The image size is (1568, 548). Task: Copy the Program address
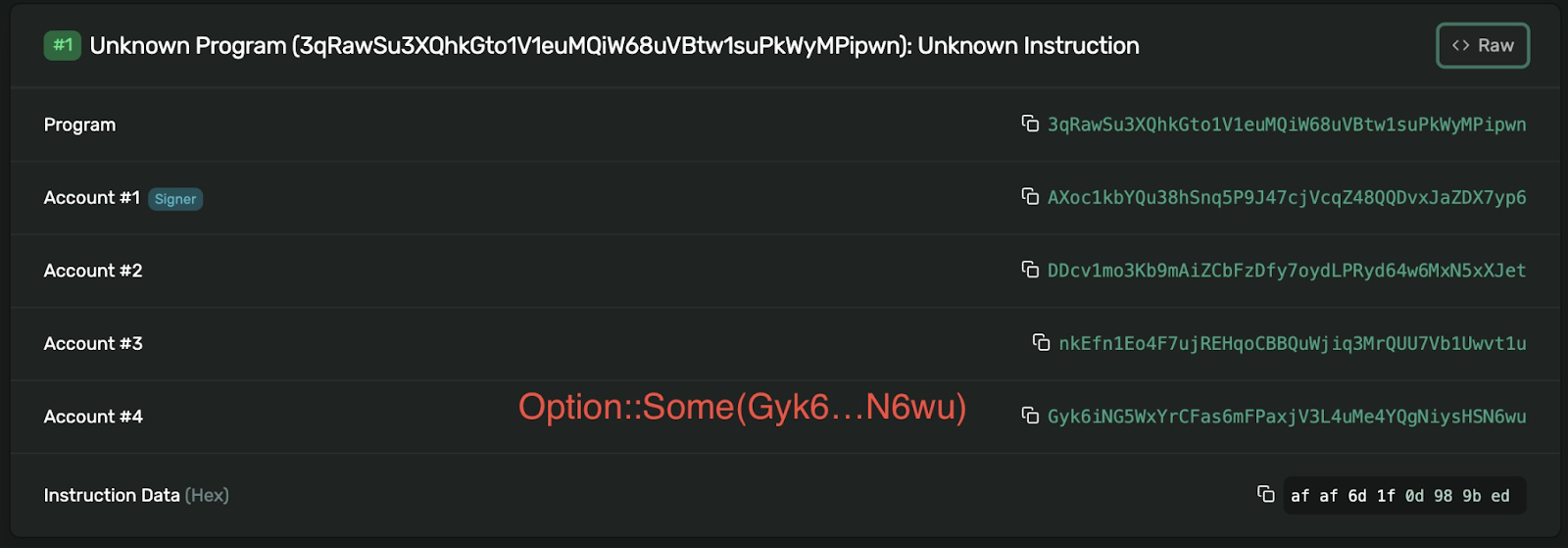[1030, 124]
